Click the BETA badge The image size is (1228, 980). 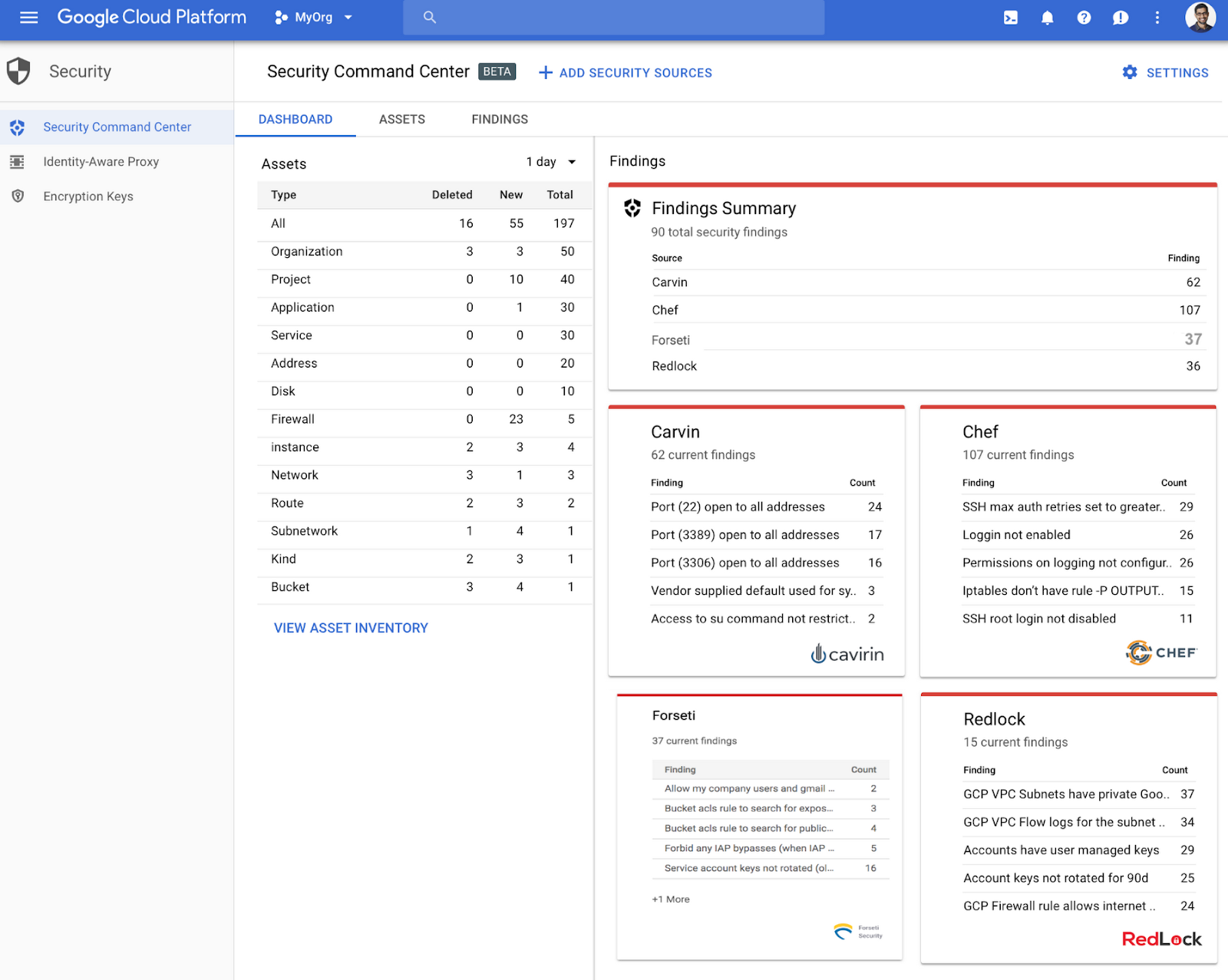point(497,71)
